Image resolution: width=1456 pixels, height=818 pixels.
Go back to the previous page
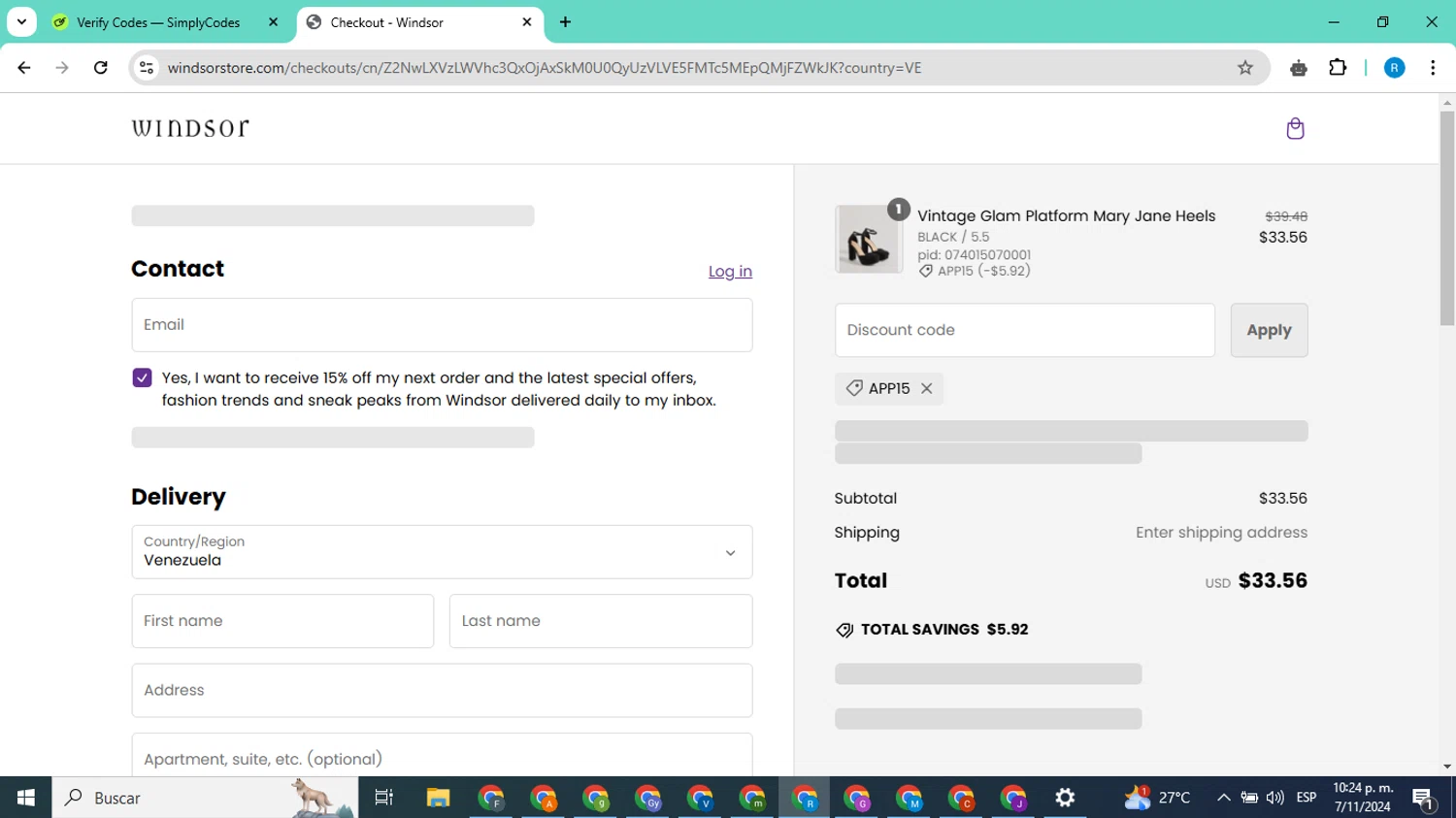point(24,68)
